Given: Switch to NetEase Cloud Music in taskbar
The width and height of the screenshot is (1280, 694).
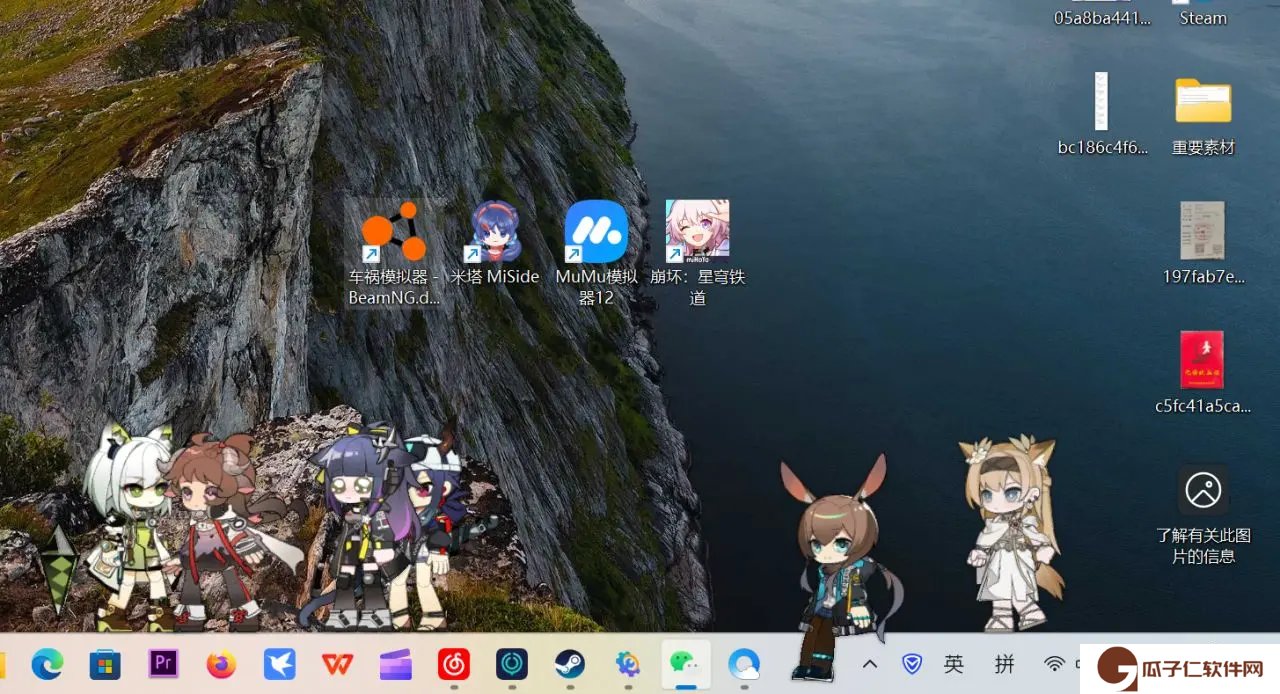Looking at the screenshot, I should coord(454,664).
